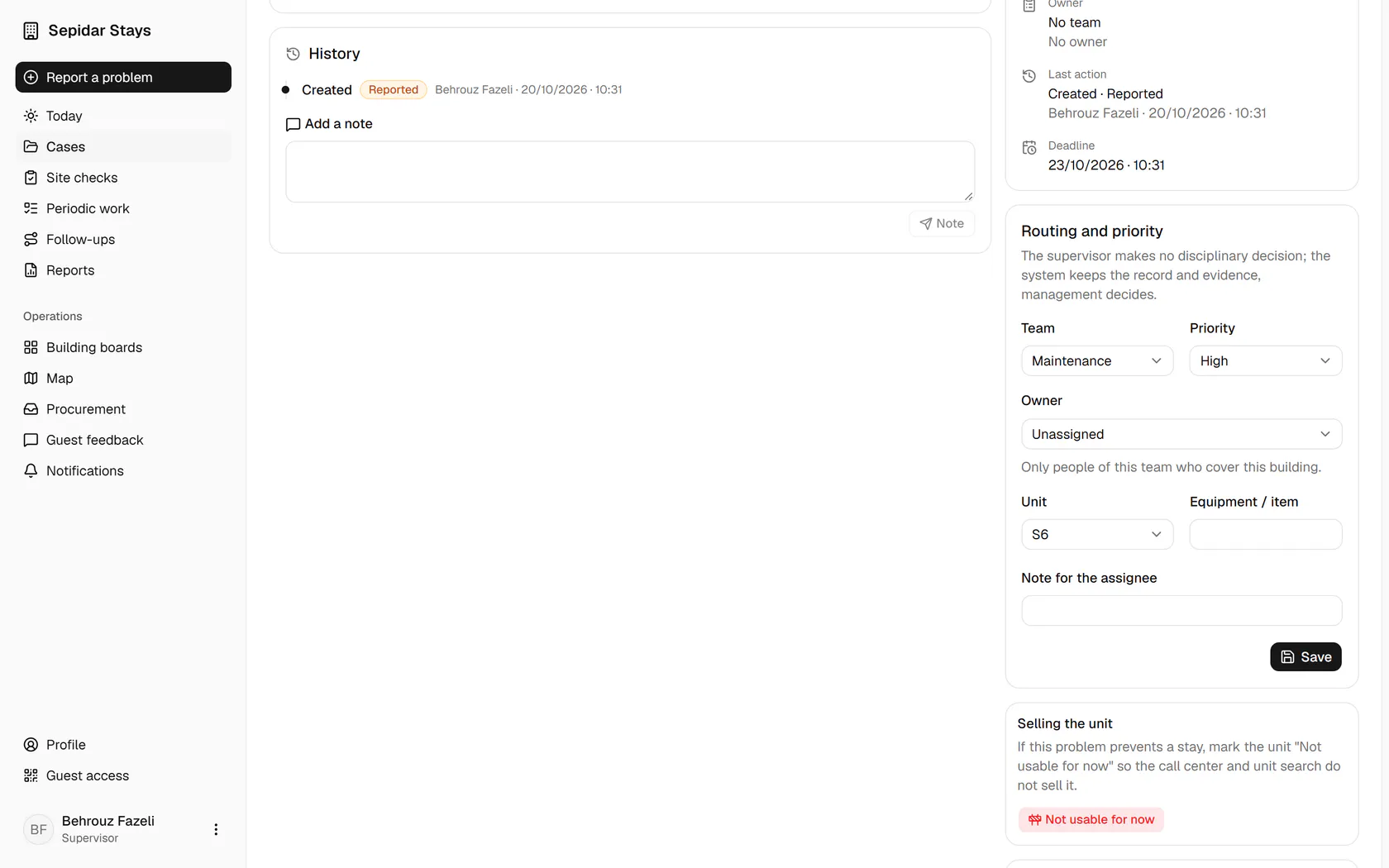Expand the Unit dropdown showing S6

pos(1097,534)
